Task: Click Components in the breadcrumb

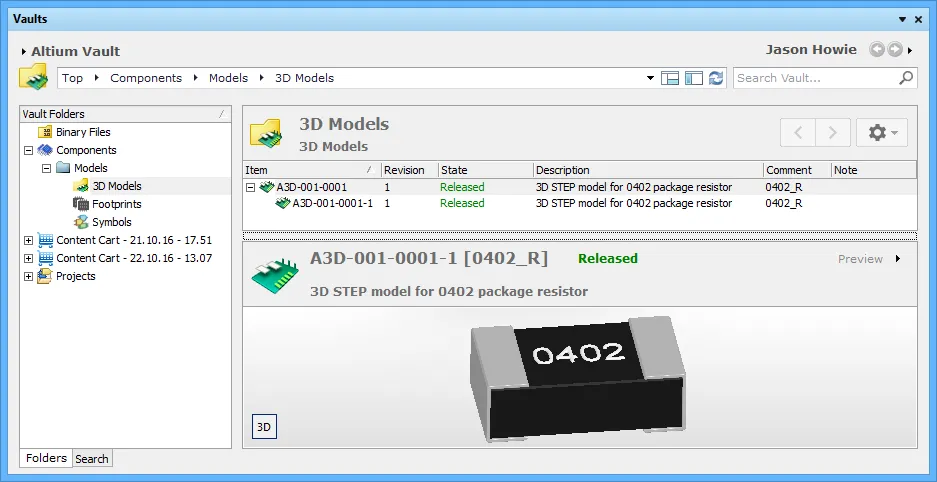Action: pyautogui.click(x=146, y=78)
